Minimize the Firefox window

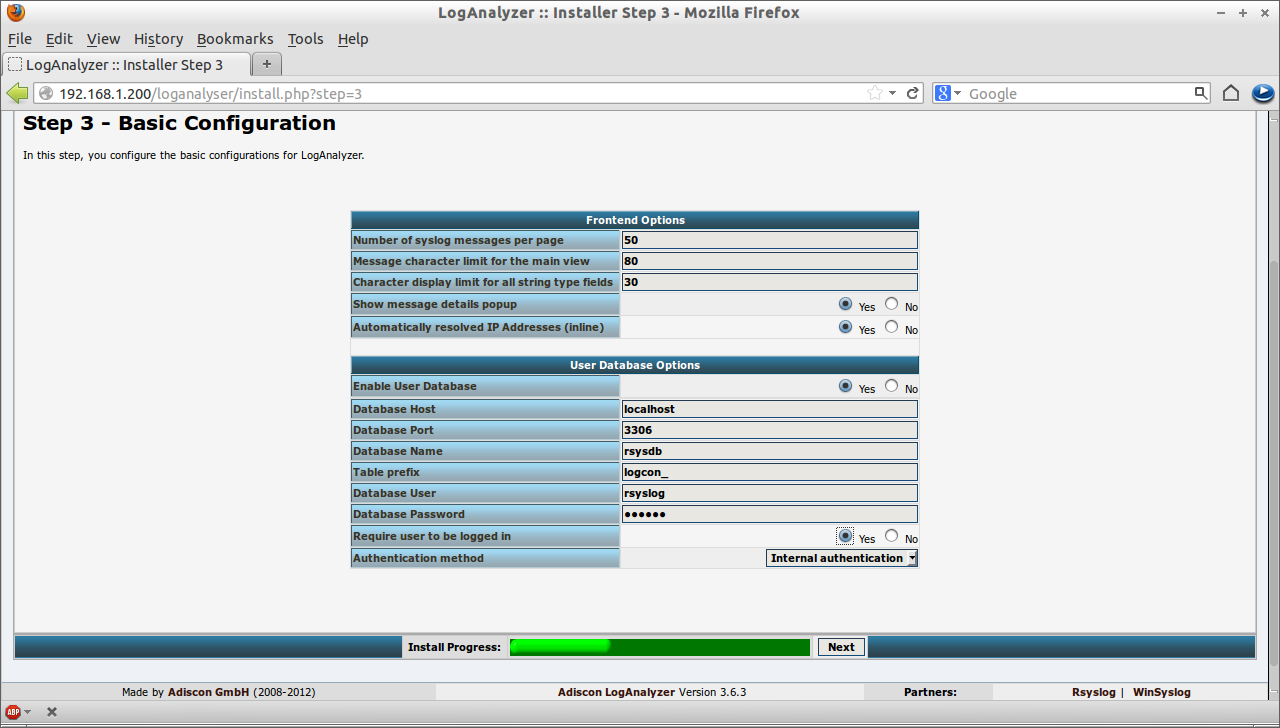point(1221,13)
